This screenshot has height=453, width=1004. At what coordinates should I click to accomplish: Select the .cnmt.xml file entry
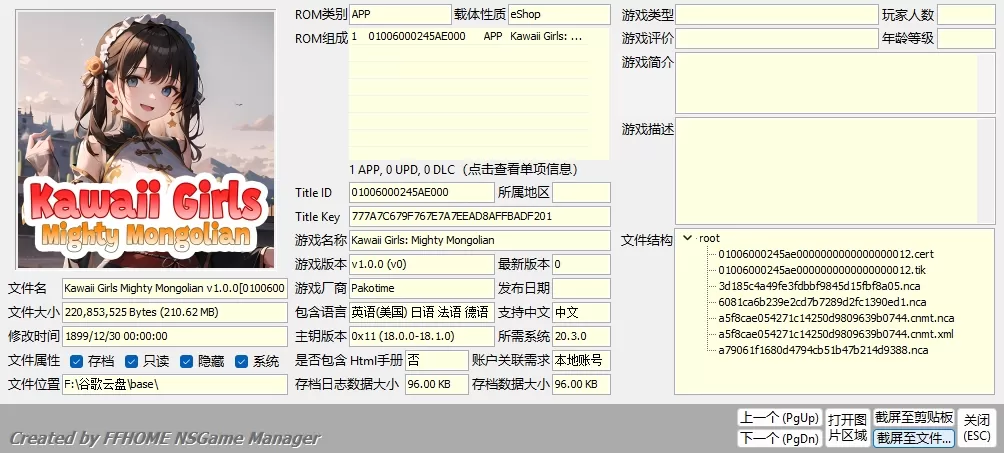click(835, 334)
